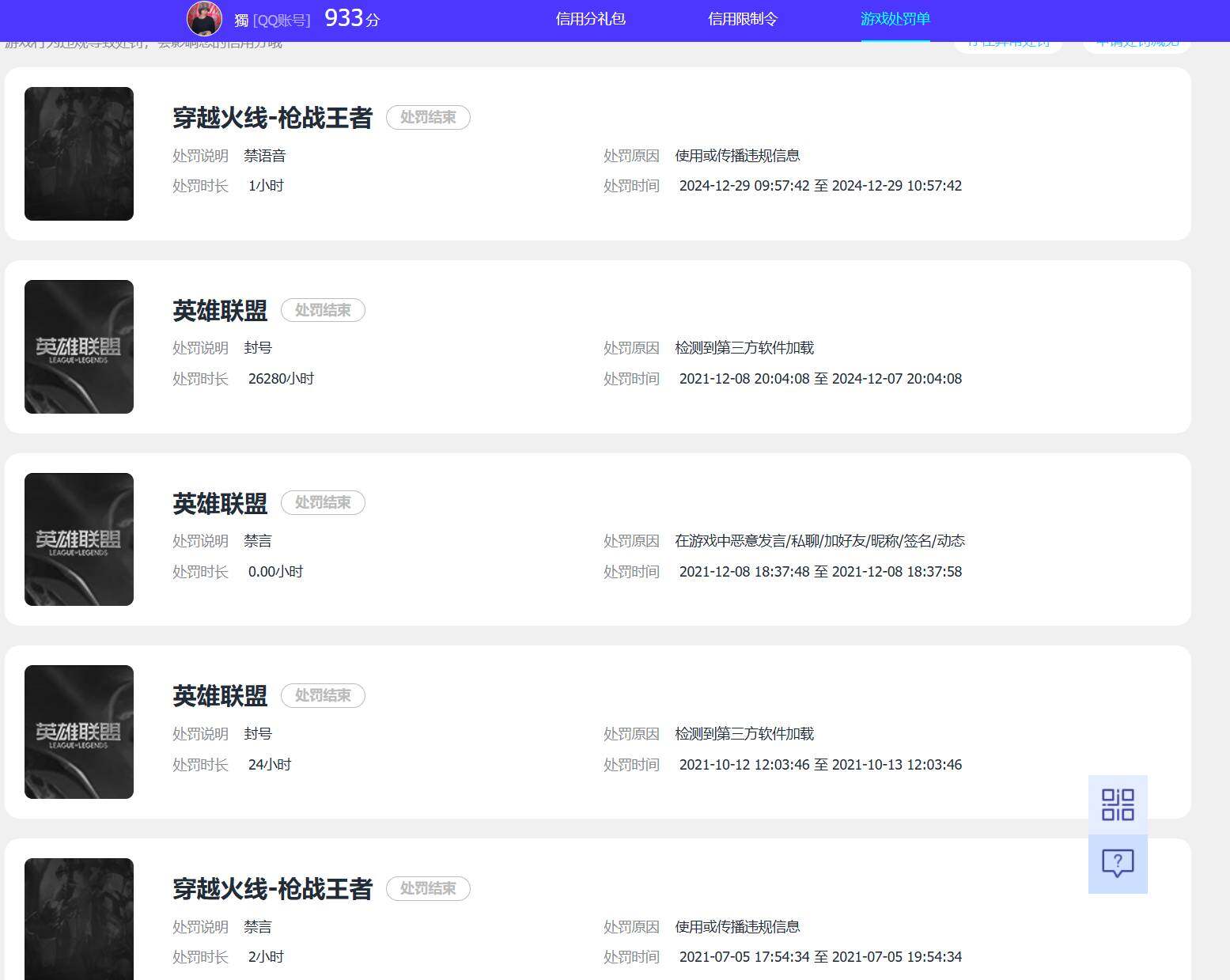Click the 26280小时 penalty duration
1230x980 pixels.
pos(281,379)
